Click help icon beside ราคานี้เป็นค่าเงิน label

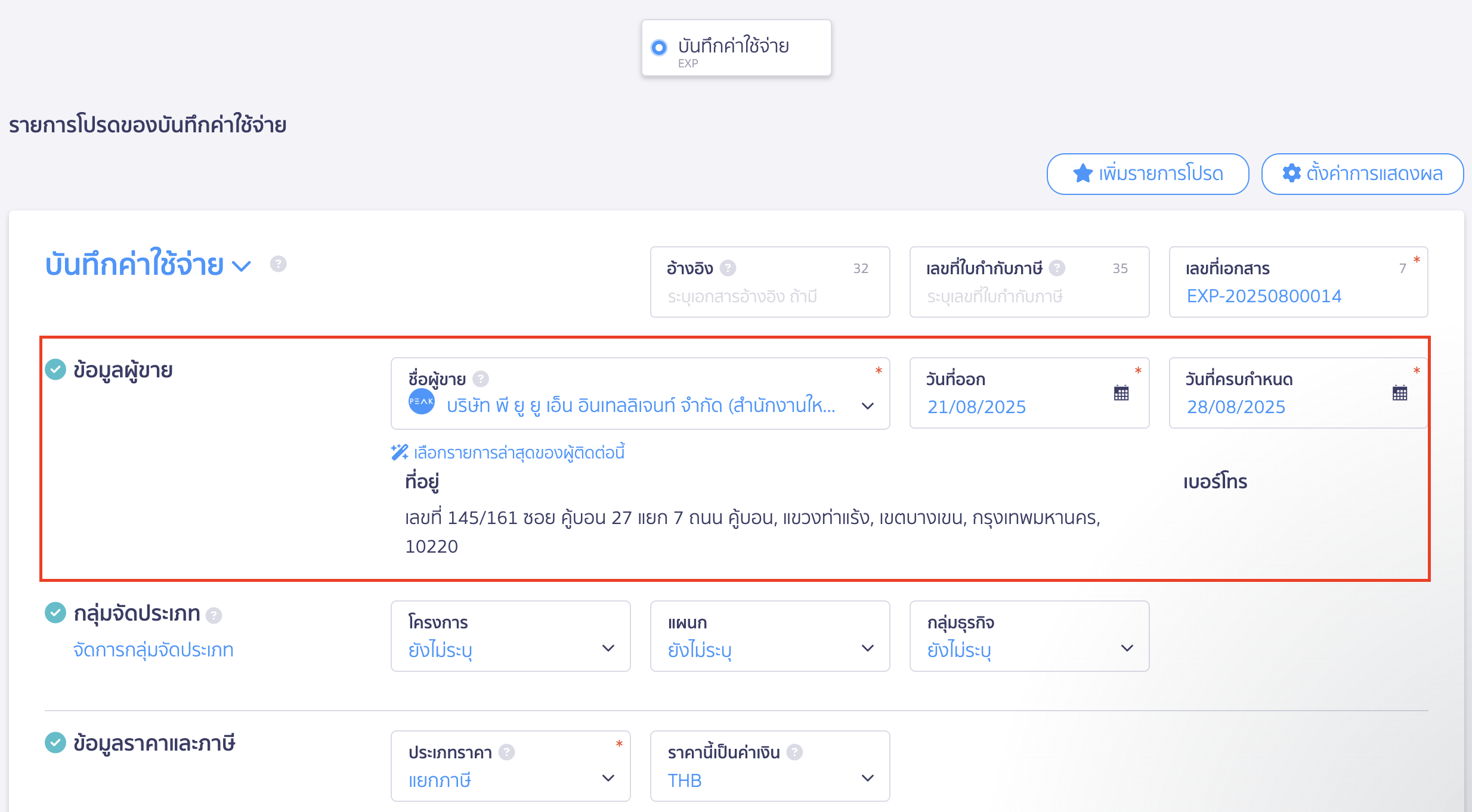pos(794,752)
